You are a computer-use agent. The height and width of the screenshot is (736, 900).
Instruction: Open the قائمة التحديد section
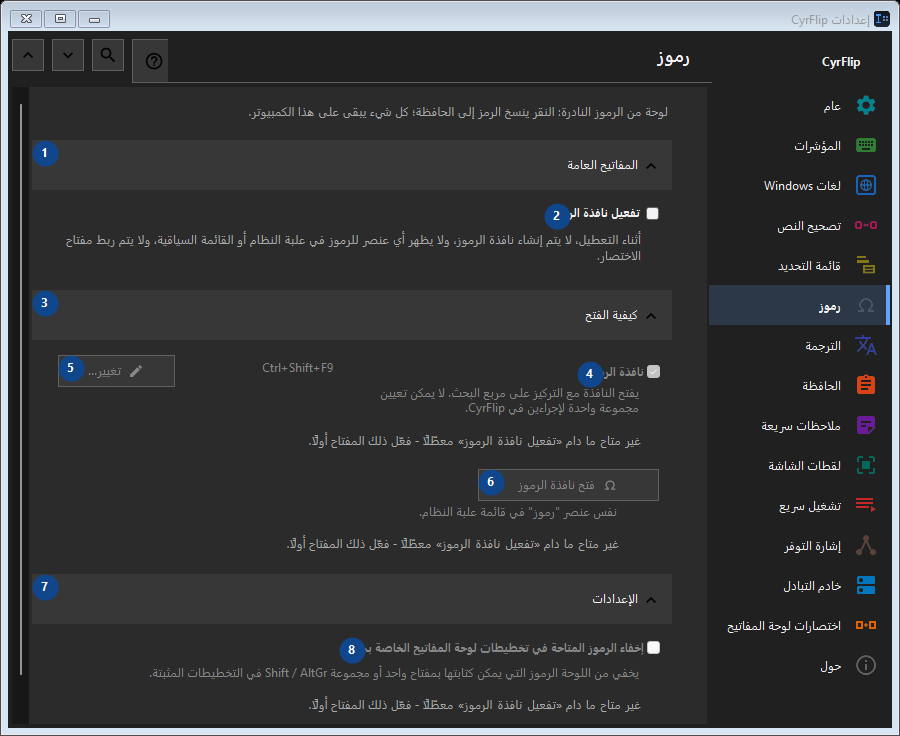pos(800,265)
